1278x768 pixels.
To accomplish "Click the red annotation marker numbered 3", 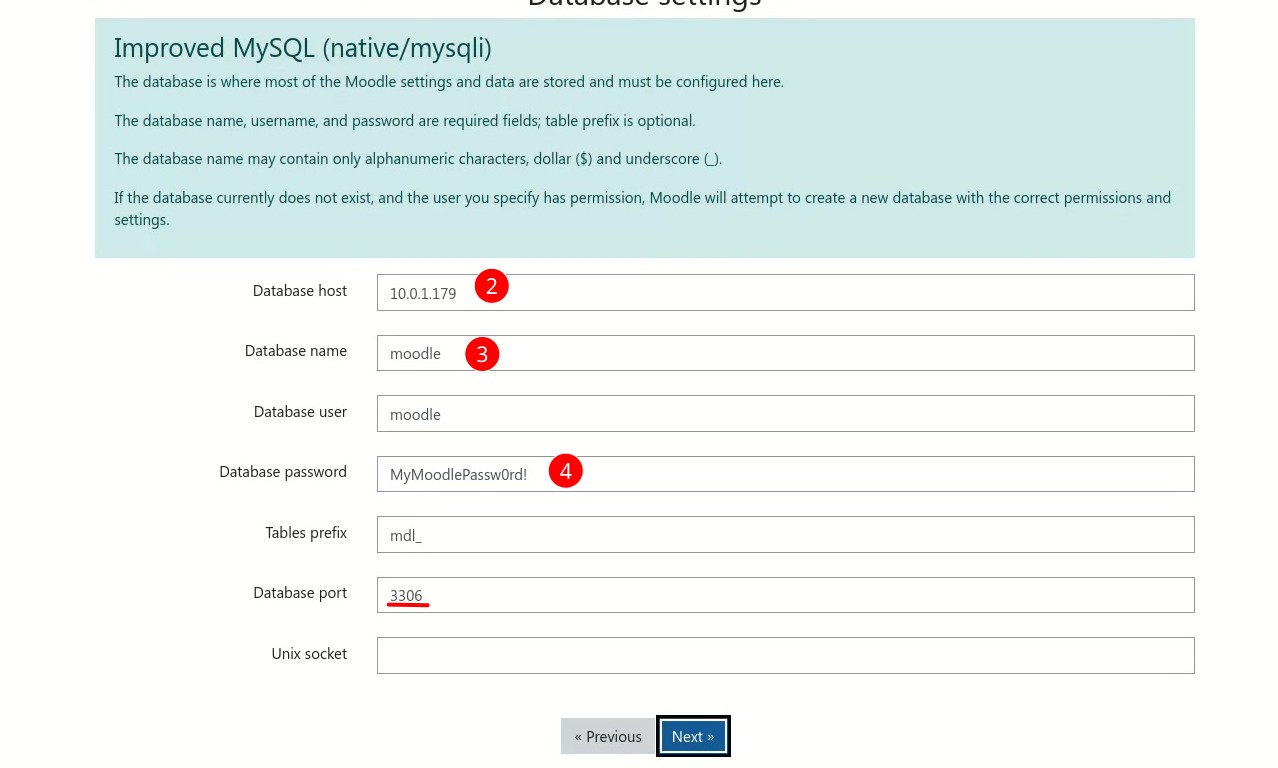I will tap(482, 353).
